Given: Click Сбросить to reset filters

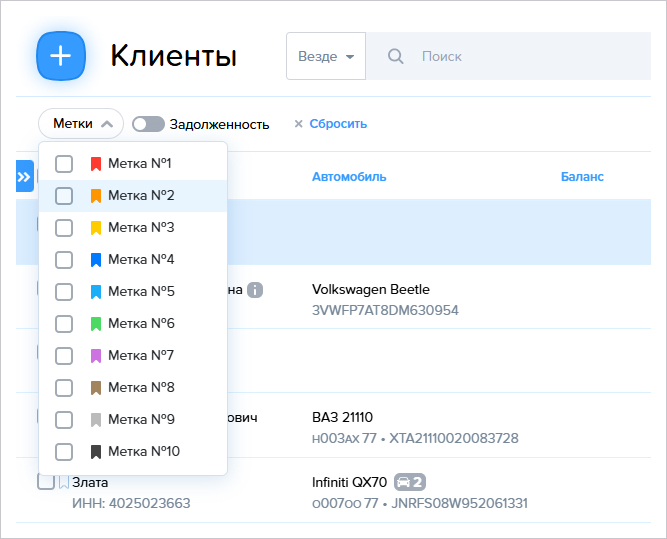Looking at the screenshot, I should click(338, 124).
